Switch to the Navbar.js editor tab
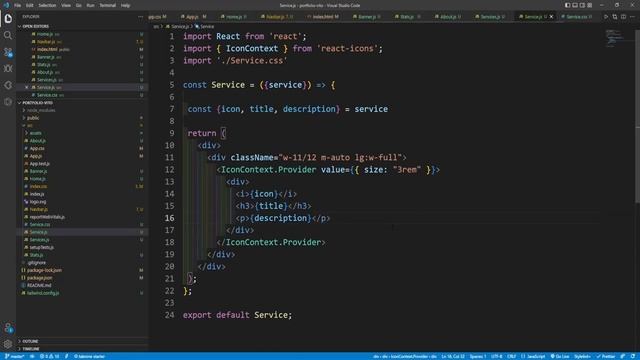This screenshot has width=640, height=360. (278, 17)
